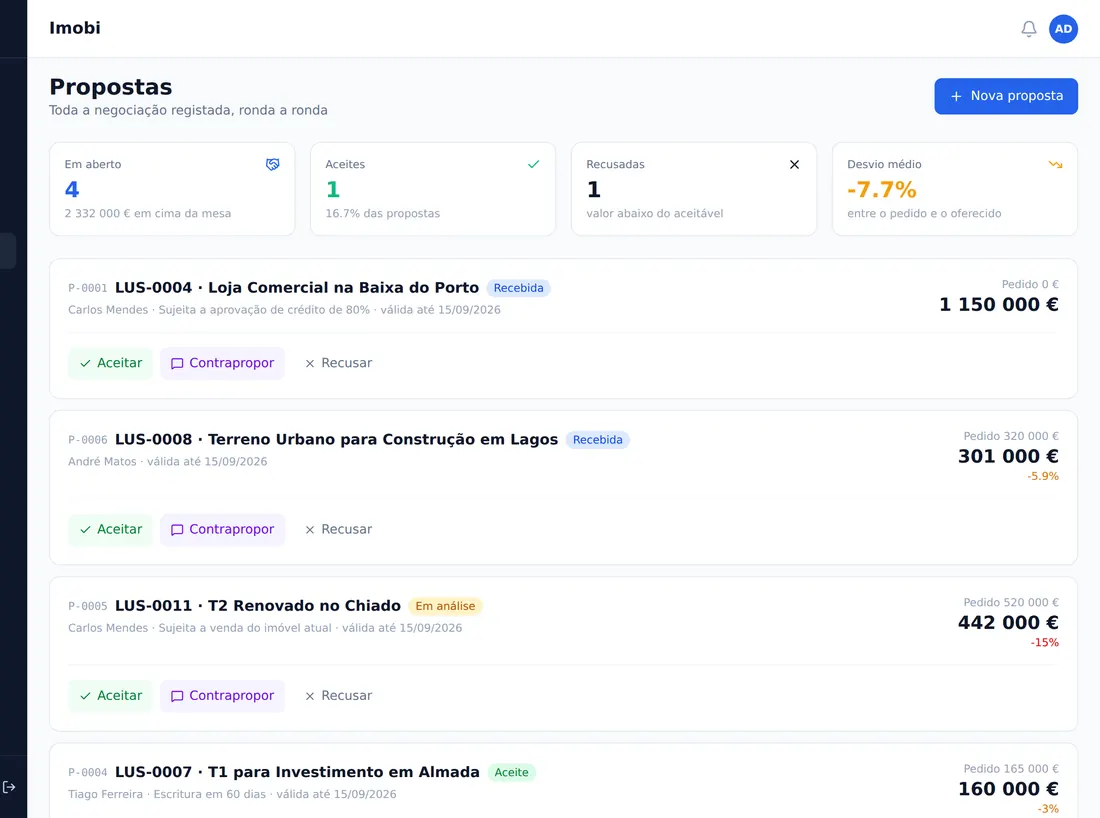1100x818 pixels.
Task: Refuse the P-0005 T2 Chiado proposal
Action: pyautogui.click(x=338, y=696)
